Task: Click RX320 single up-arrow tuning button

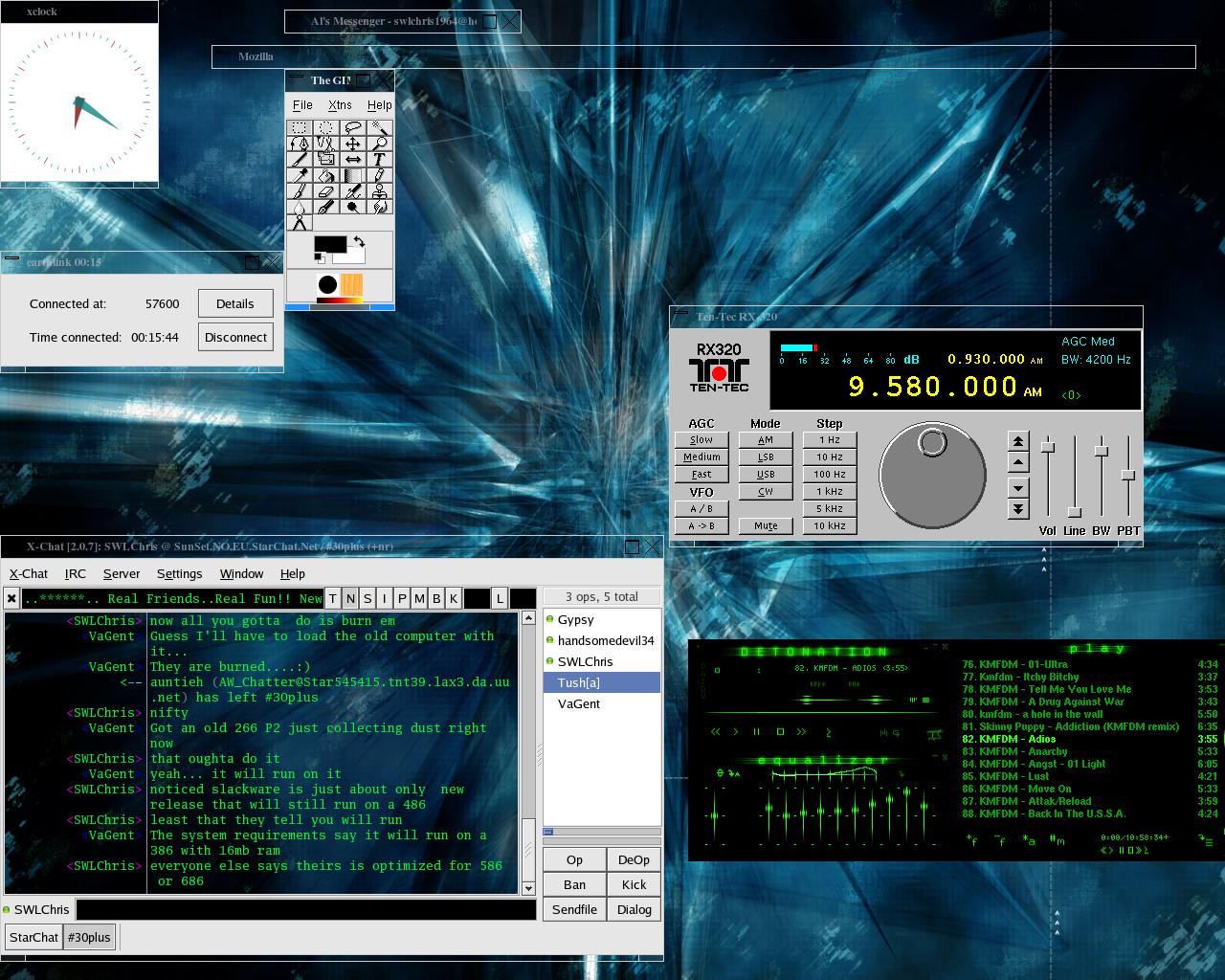Action: 1018,463
